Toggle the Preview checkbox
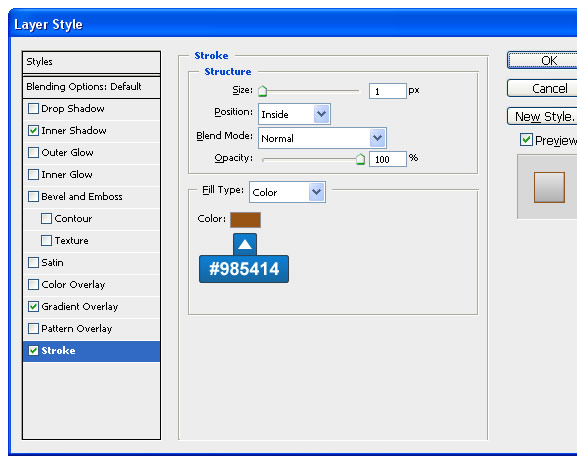 [x=526, y=140]
